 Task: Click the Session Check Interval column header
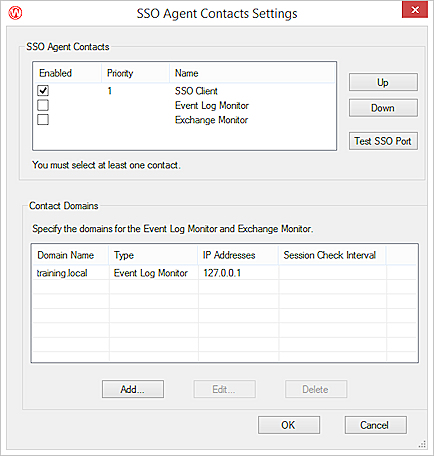(332, 255)
